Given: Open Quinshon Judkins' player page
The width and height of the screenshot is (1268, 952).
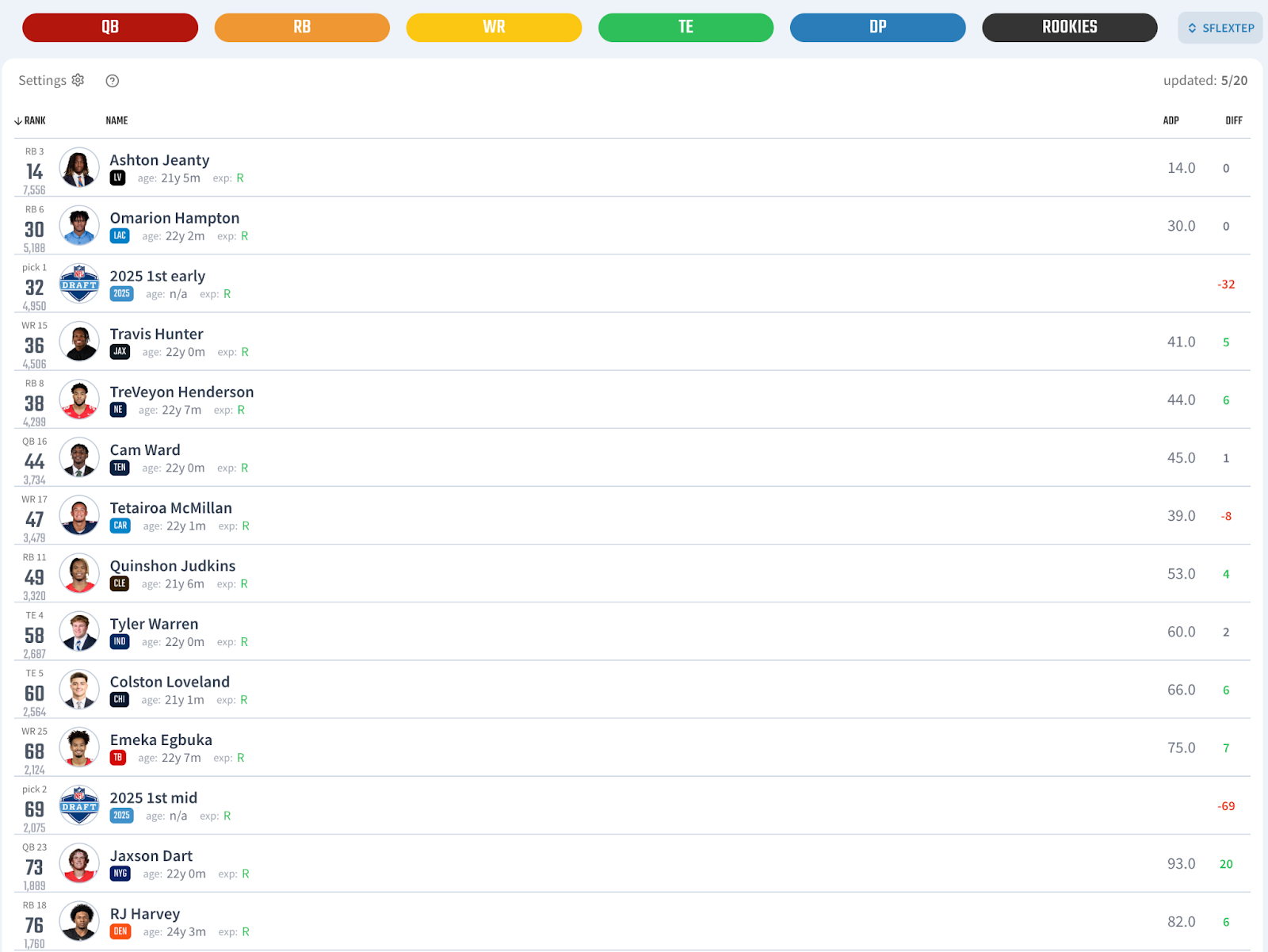Looking at the screenshot, I should 172,565.
